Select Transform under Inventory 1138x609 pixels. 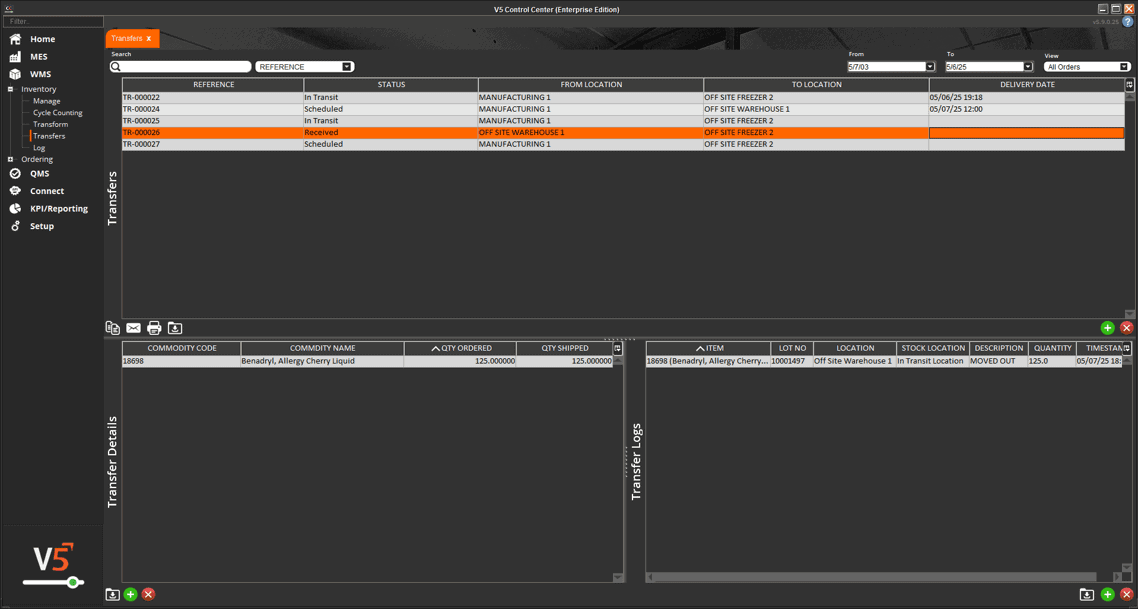point(50,124)
